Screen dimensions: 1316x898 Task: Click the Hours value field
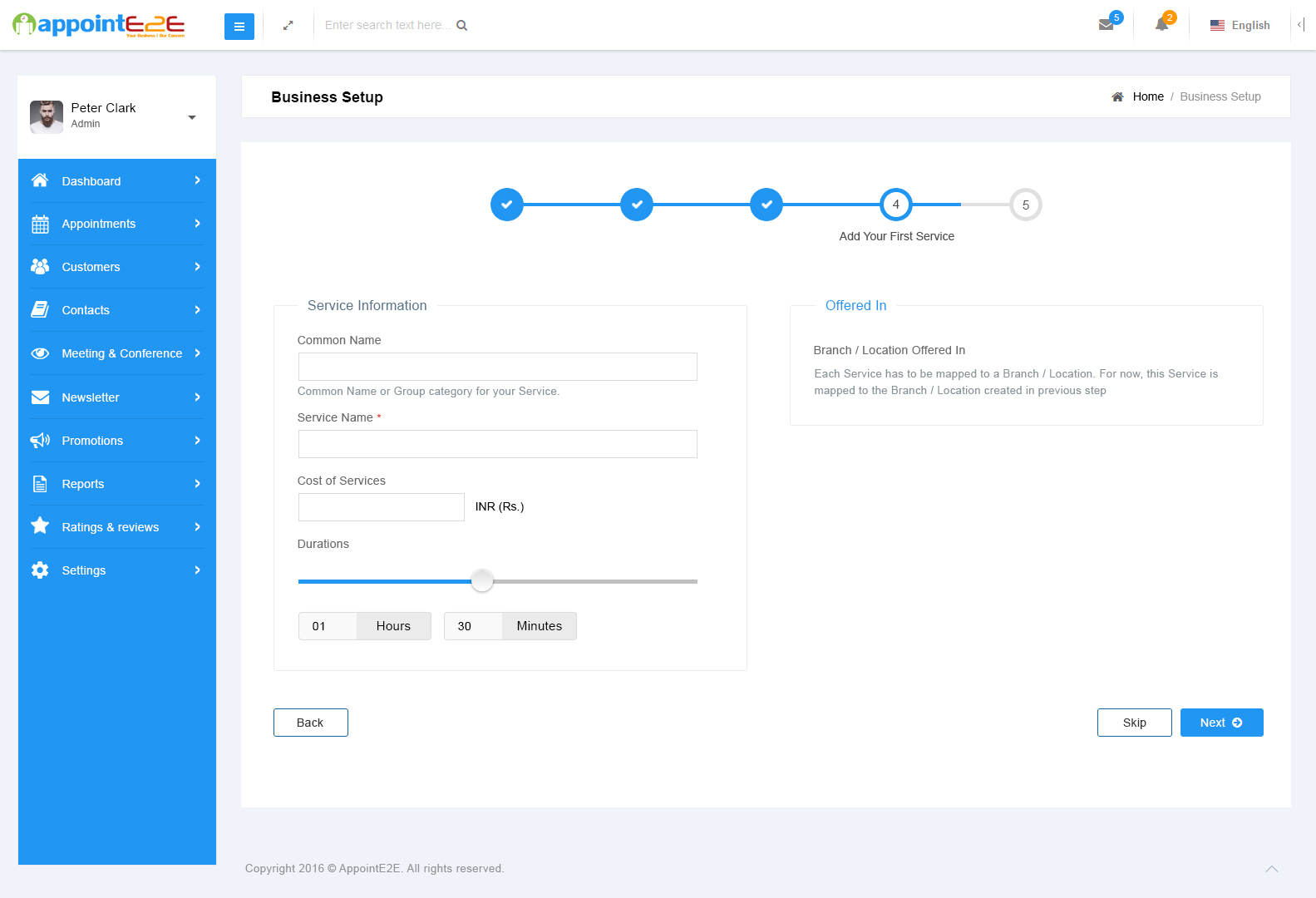(x=328, y=626)
